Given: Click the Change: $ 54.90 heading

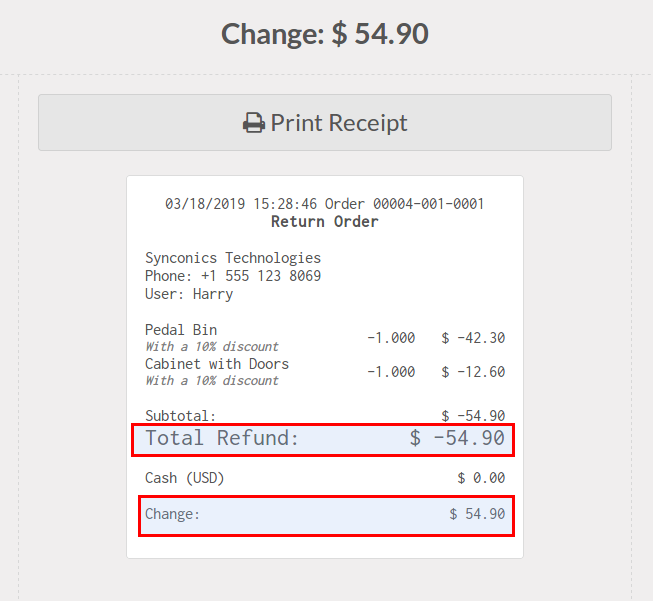Looking at the screenshot, I should pyautogui.click(x=325, y=34).
